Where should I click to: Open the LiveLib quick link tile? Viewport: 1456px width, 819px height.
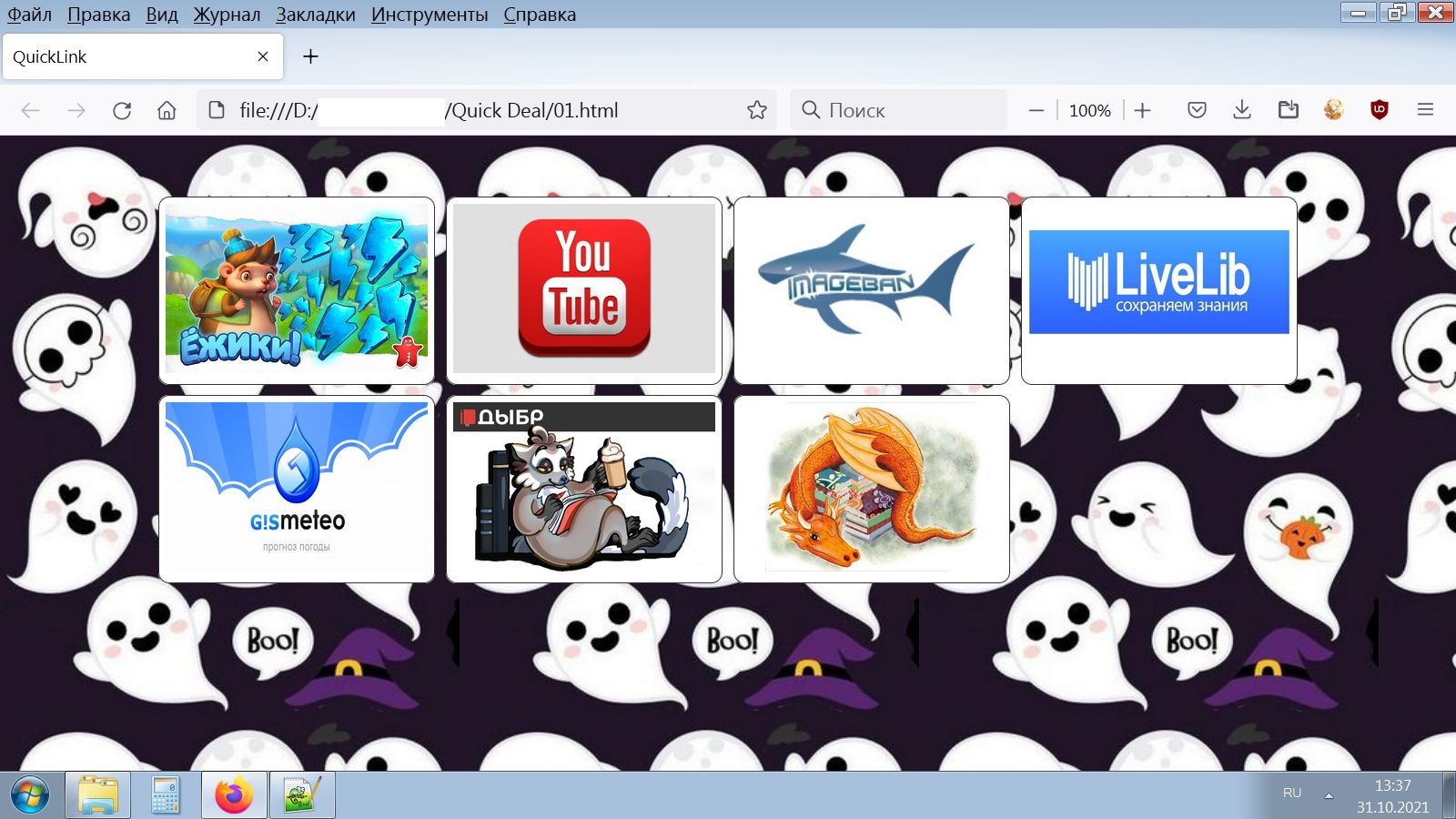(x=1159, y=290)
